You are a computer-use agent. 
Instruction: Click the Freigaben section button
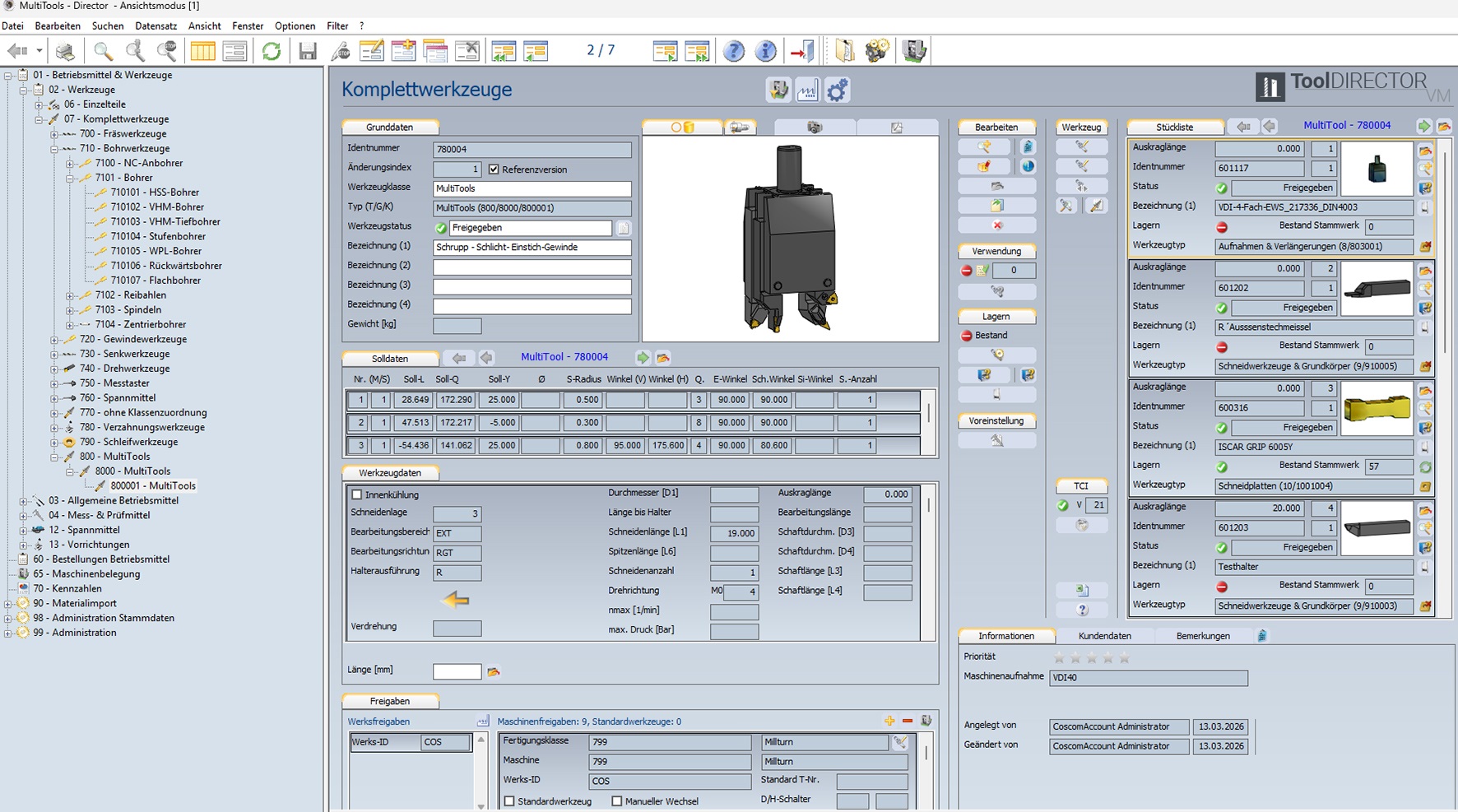(x=390, y=701)
